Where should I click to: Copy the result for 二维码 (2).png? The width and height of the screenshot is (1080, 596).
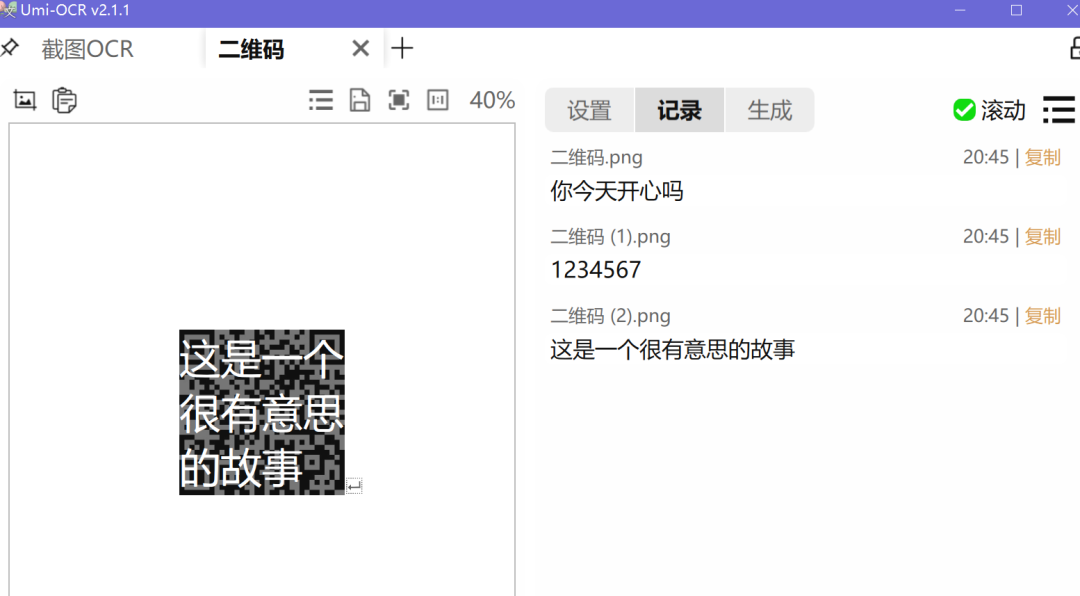pos(1043,316)
